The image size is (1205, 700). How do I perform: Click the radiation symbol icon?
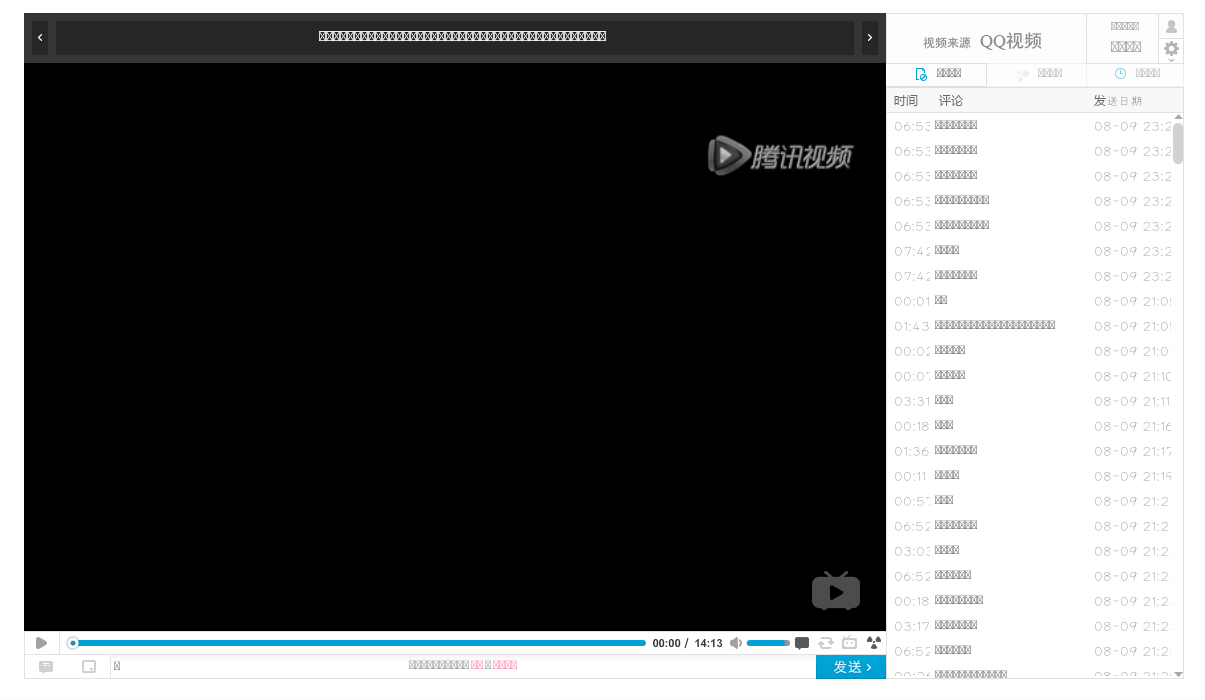tap(874, 643)
